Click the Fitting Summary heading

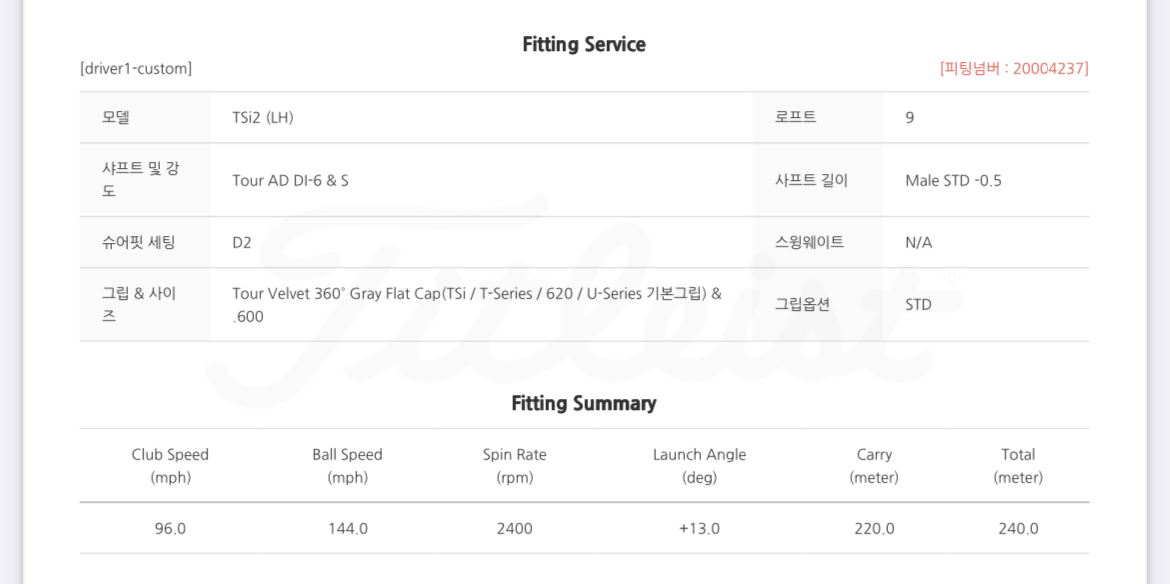(x=584, y=404)
